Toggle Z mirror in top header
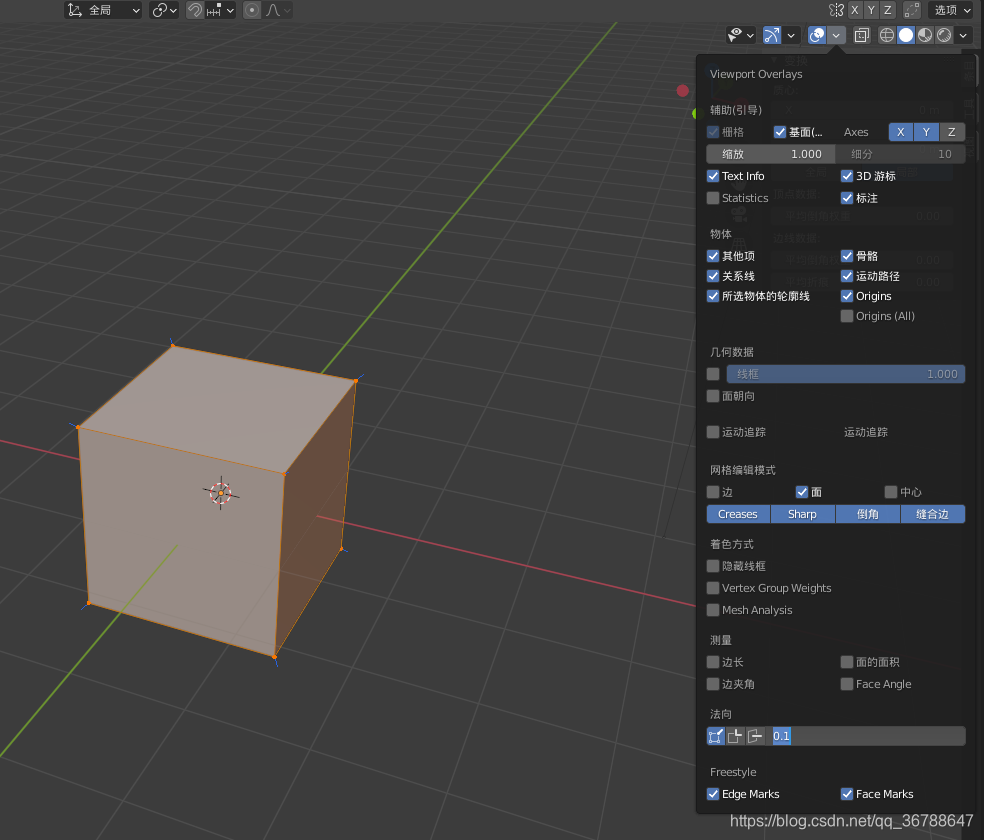984x840 pixels. click(x=887, y=10)
